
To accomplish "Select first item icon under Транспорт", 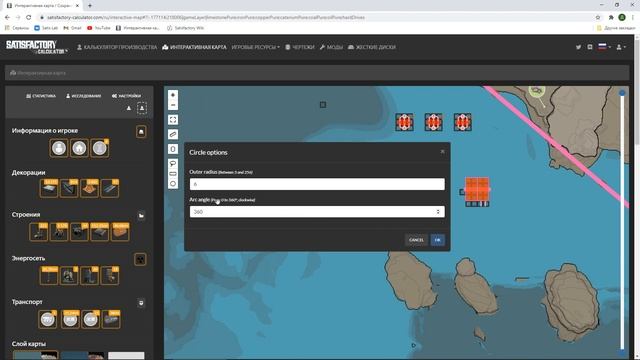I will 47,319.
